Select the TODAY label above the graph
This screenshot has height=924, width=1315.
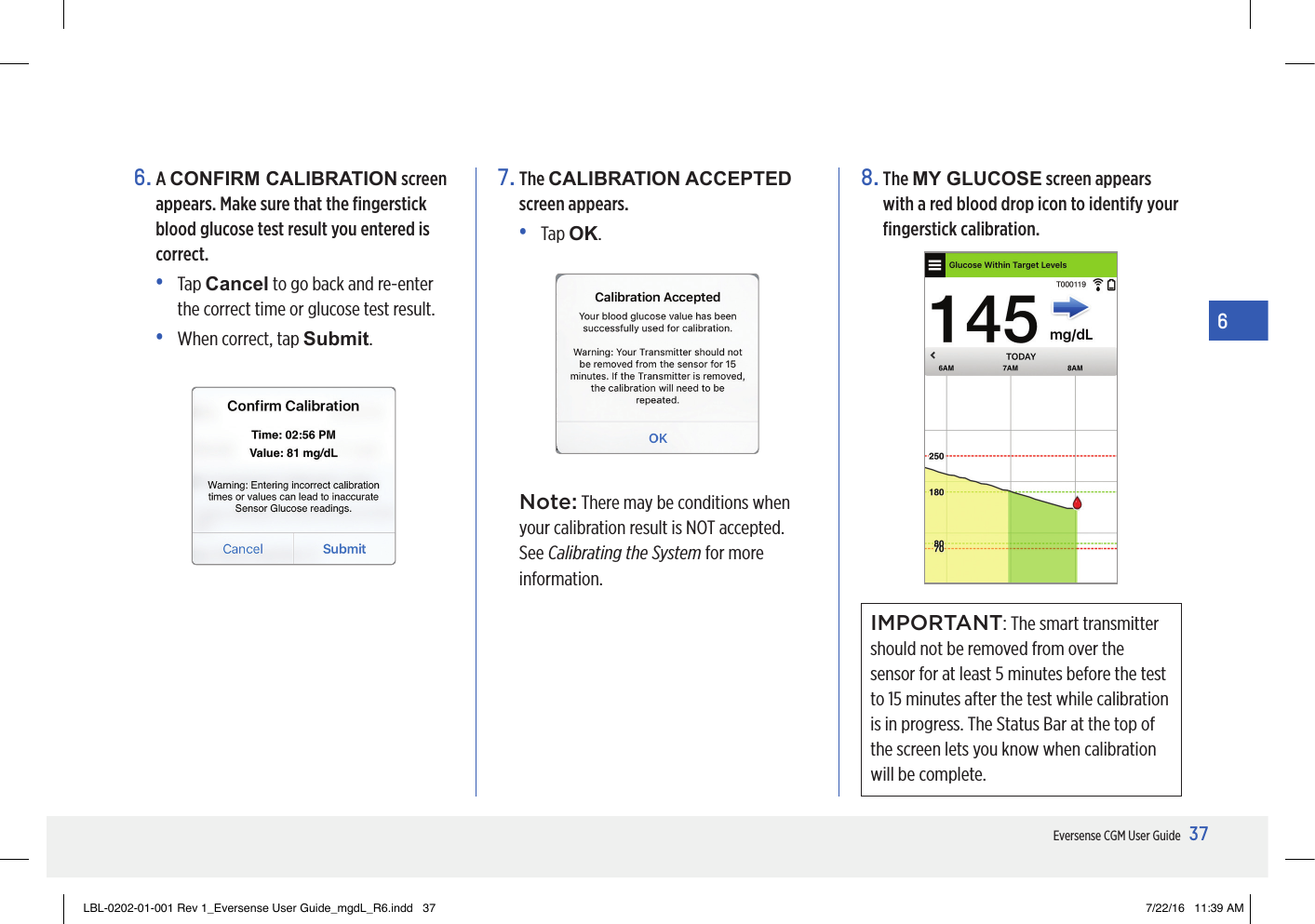1021,356
